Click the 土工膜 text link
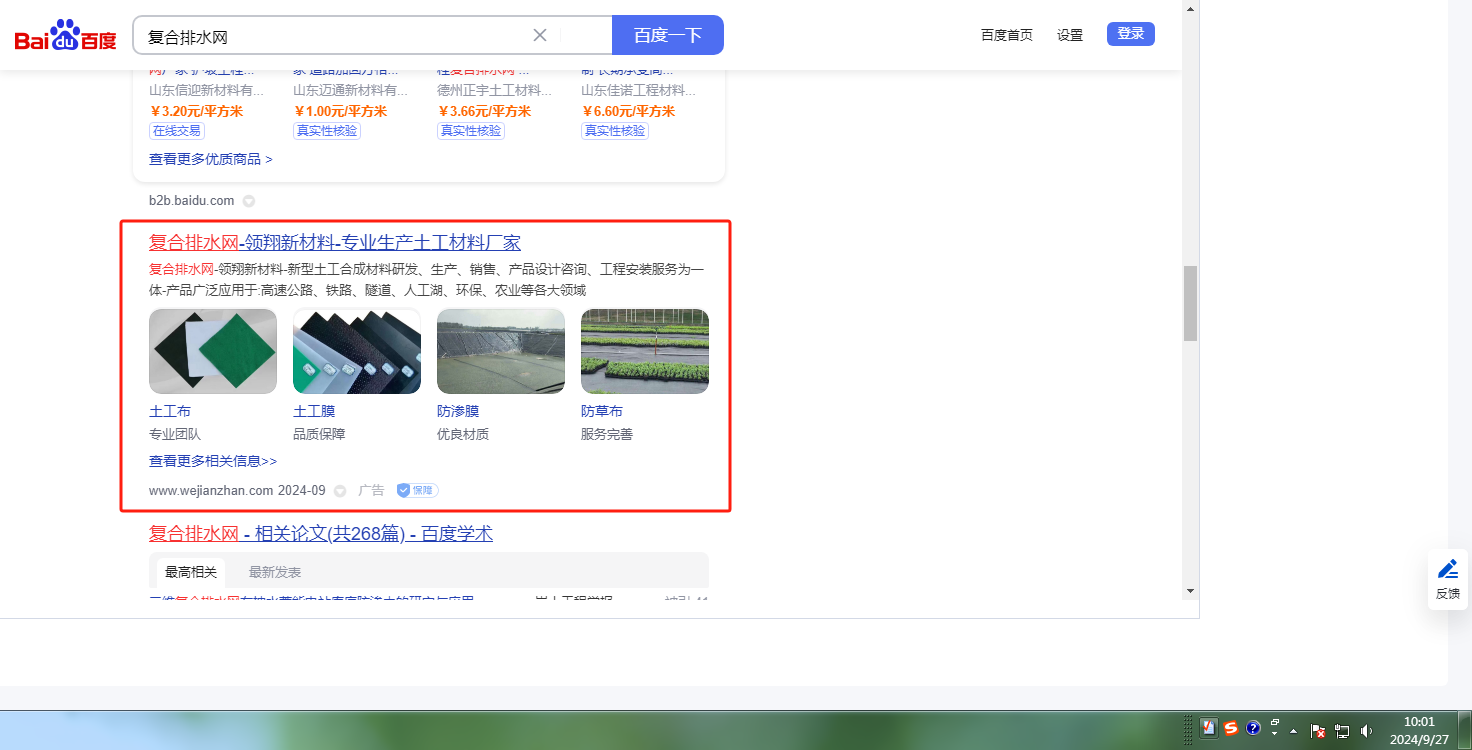The height and width of the screenshot is (750, 1472). click(x=314, y=411)
